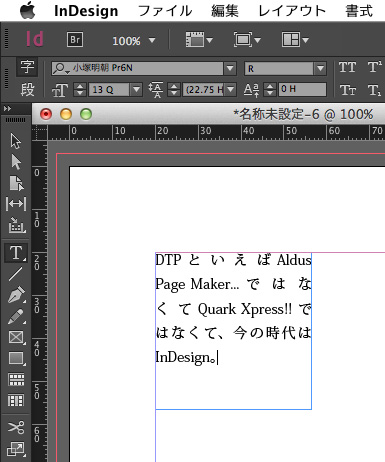Open font style dropdown showing R
The height and width of the screenshot is (462, 385).
320,68
